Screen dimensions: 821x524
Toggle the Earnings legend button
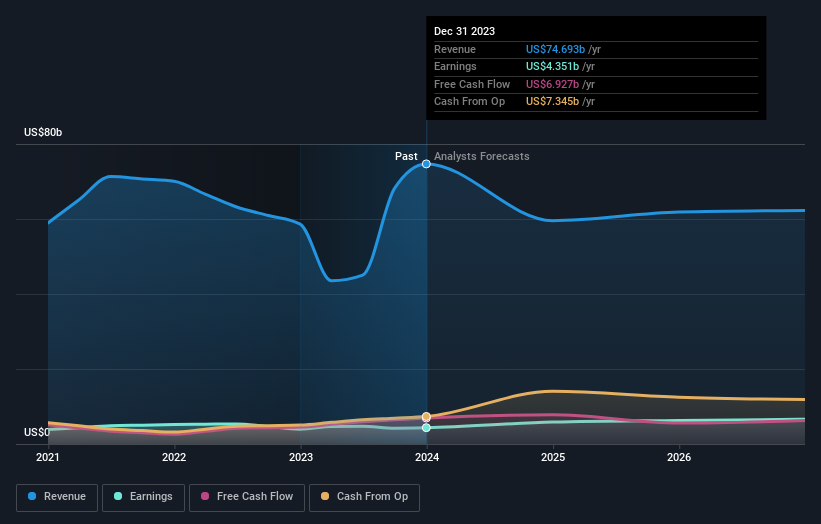coord(143,497)
